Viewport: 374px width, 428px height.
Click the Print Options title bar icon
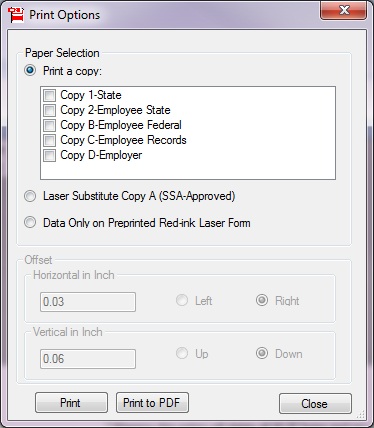16,15
